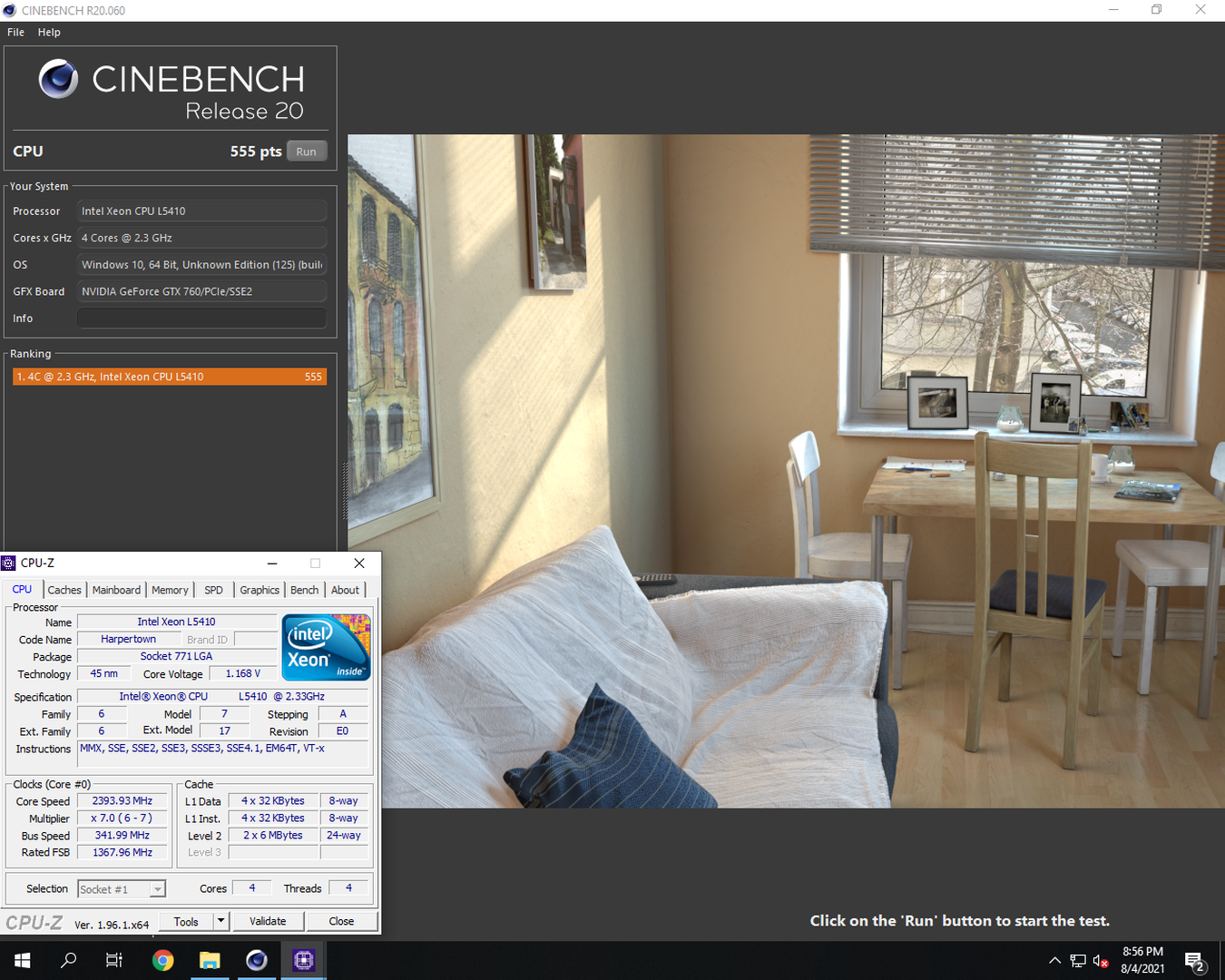Viewport: 1225px width, 980px height.
Task: Click Core Voltage value 1.168 V
Action: [243, 673]
